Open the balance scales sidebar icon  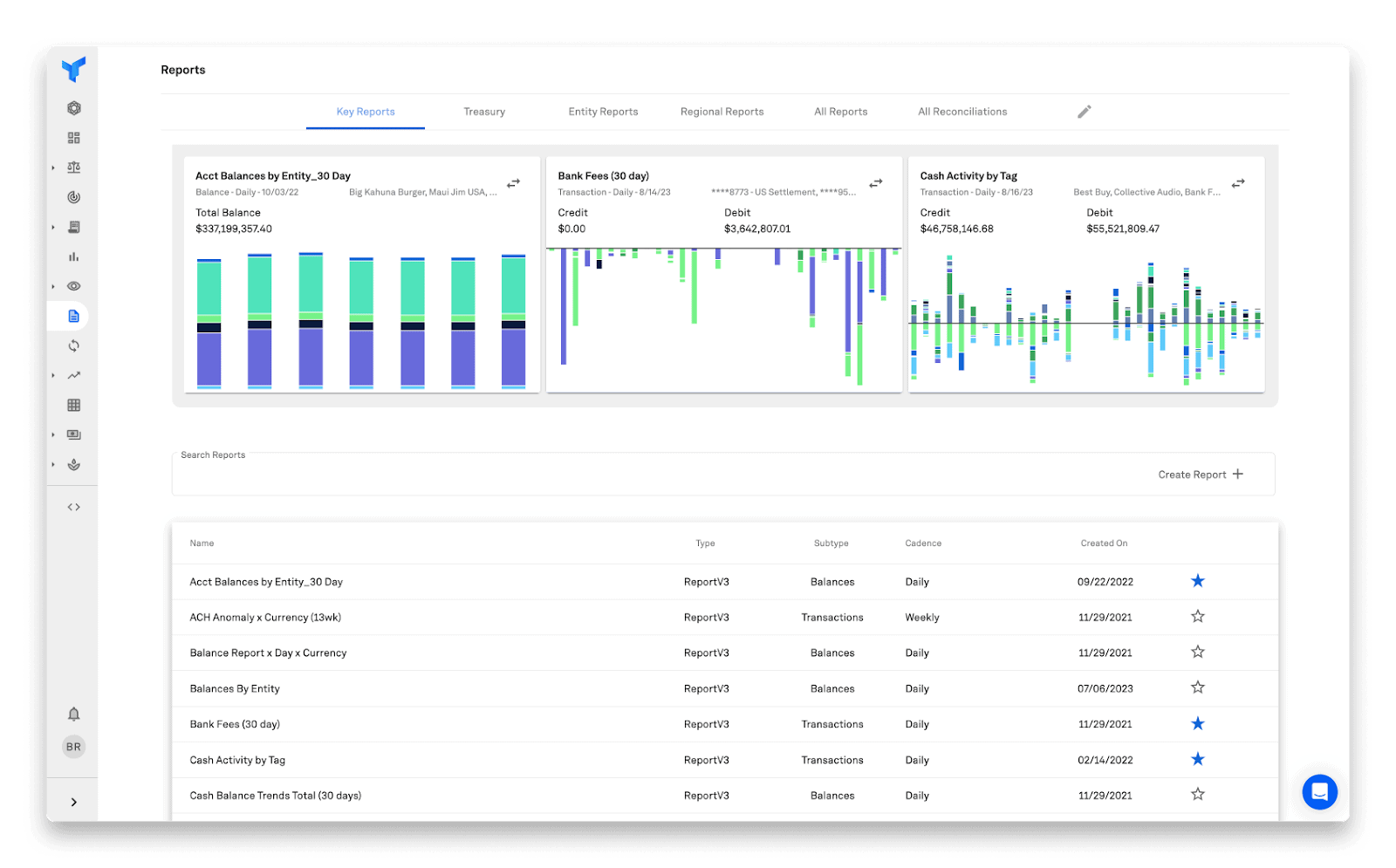[74, 167]
